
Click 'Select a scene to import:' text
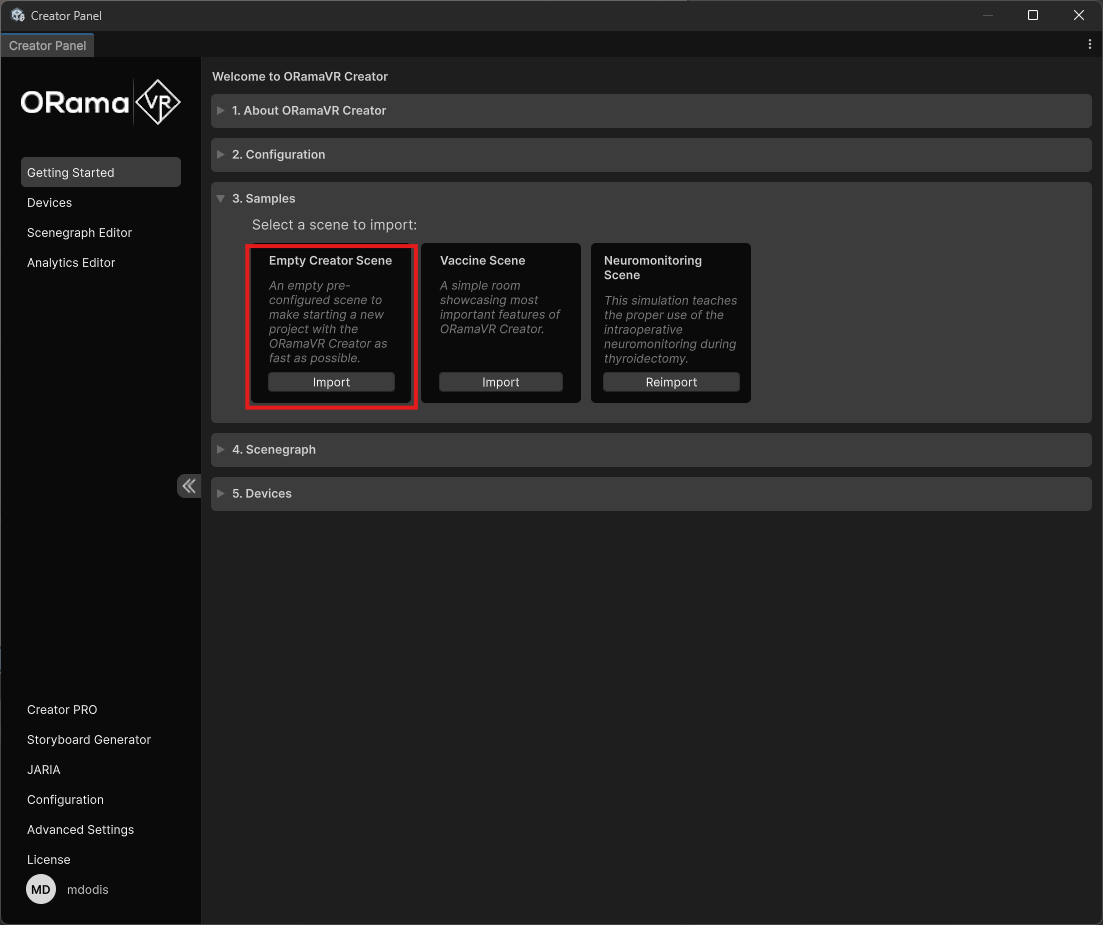[x=334, y=225]
